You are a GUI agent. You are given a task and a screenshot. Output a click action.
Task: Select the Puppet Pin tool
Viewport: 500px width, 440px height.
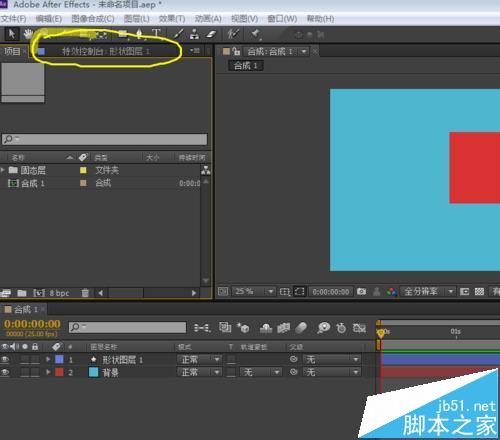[256, 34]
